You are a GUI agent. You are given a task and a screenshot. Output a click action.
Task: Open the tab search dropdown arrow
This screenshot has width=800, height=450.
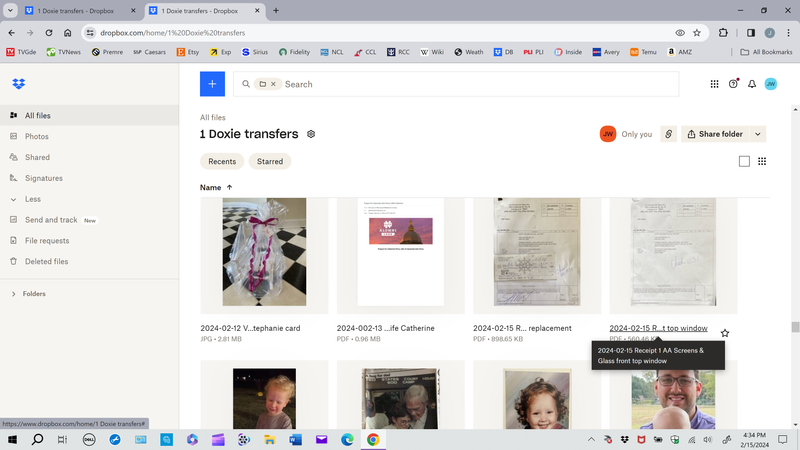(x=10, y=10)
